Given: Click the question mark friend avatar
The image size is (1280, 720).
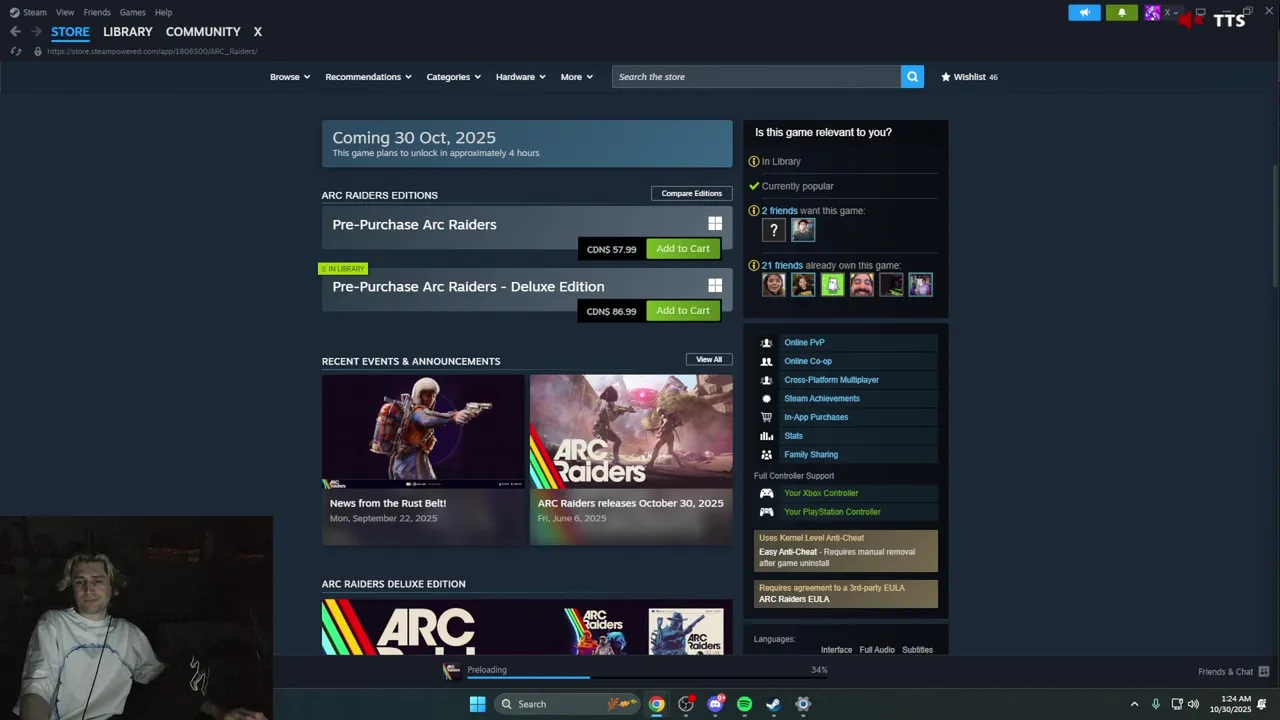Looking at the screenshot, I should [x=773, y=231].
